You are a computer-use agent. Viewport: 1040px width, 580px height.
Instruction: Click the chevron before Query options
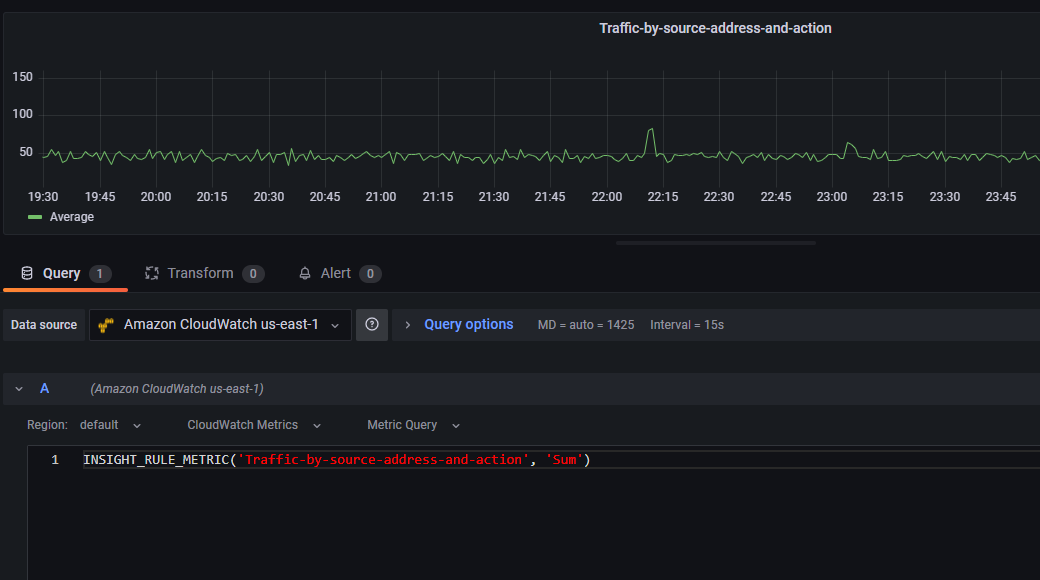click(406, 324)
